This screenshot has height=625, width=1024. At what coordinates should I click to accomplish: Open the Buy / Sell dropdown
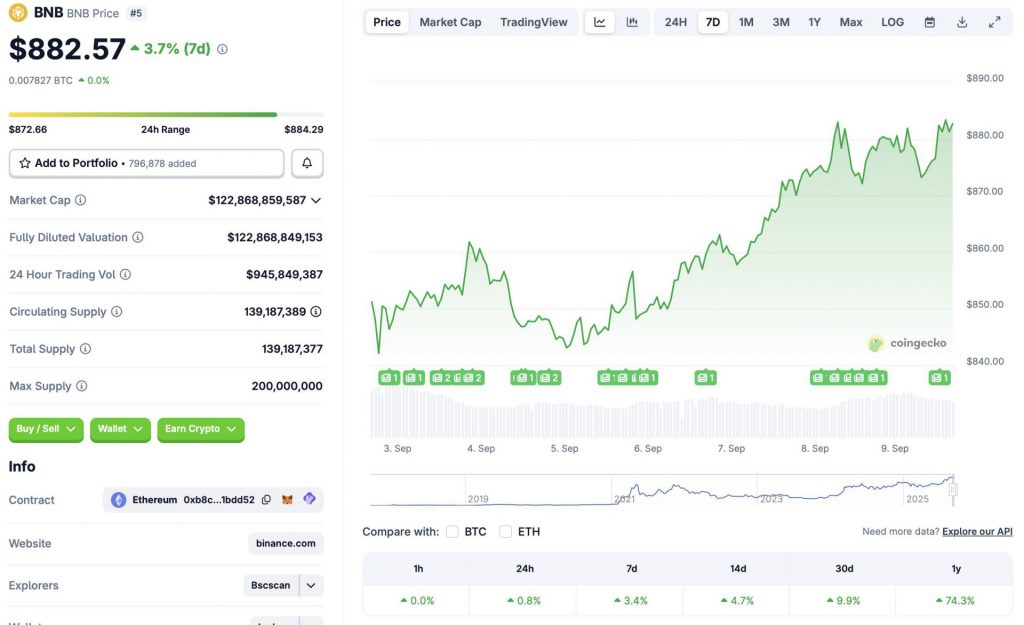46,429
